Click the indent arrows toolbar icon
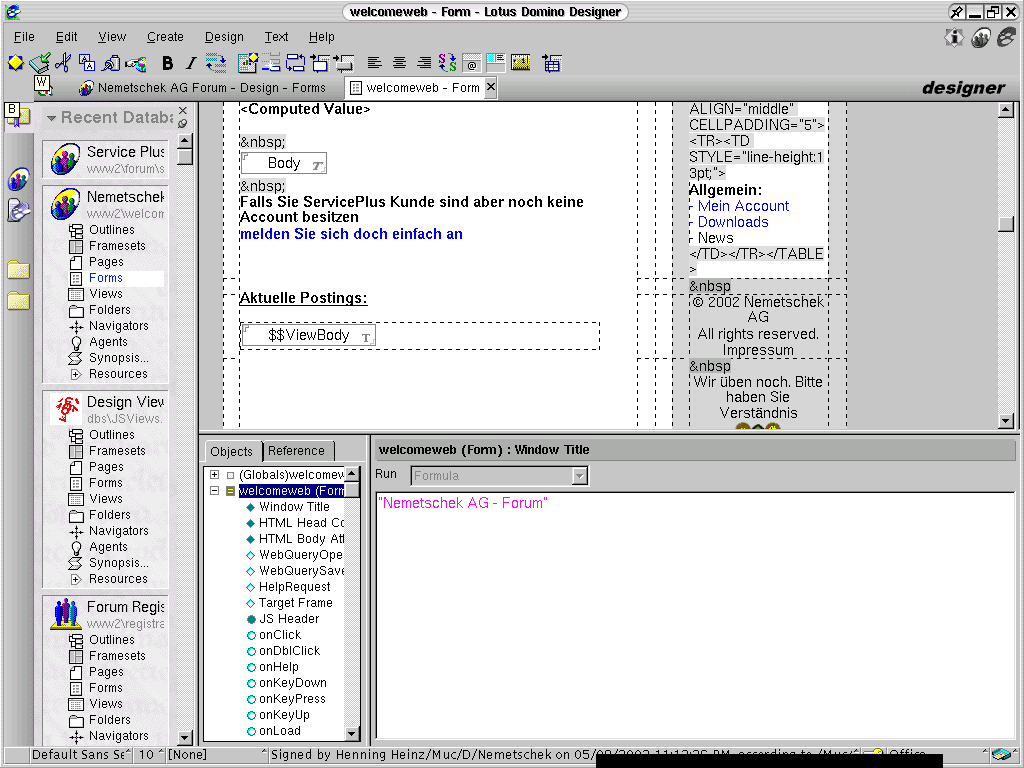Image resolution: width=1024 pixels, height=768 pixels. pos(216,63)
